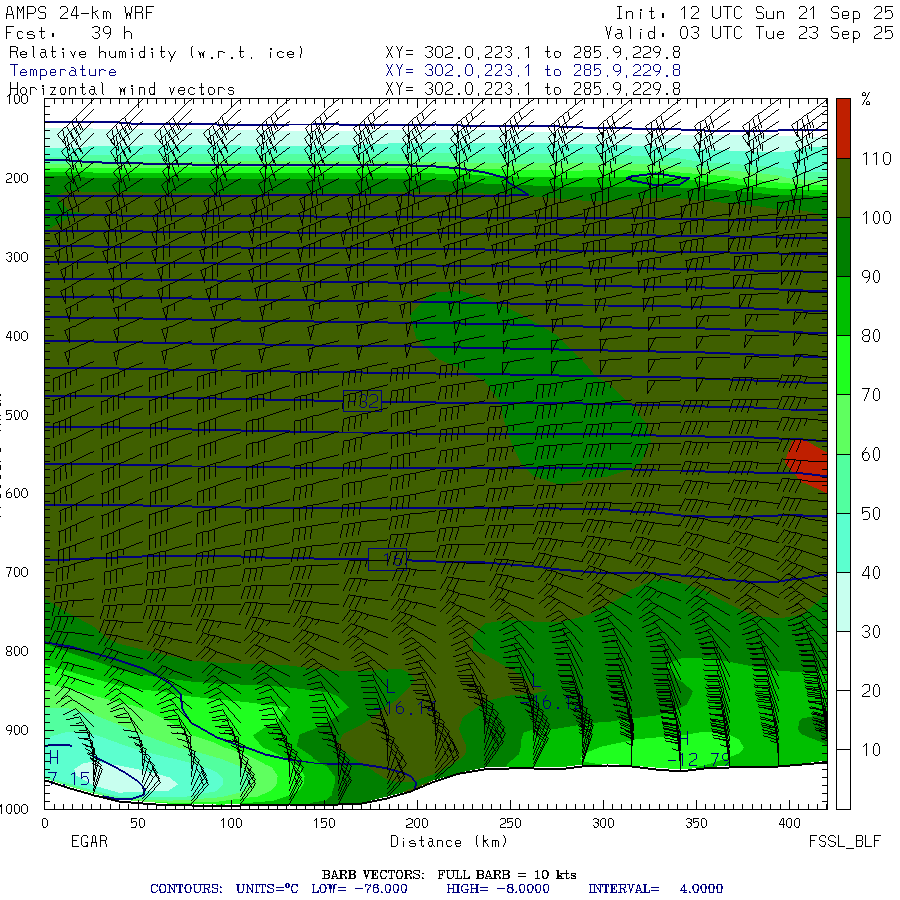Click the Horizontal wind vectors label
900x900 pixels.
click(x=122, y=89)
